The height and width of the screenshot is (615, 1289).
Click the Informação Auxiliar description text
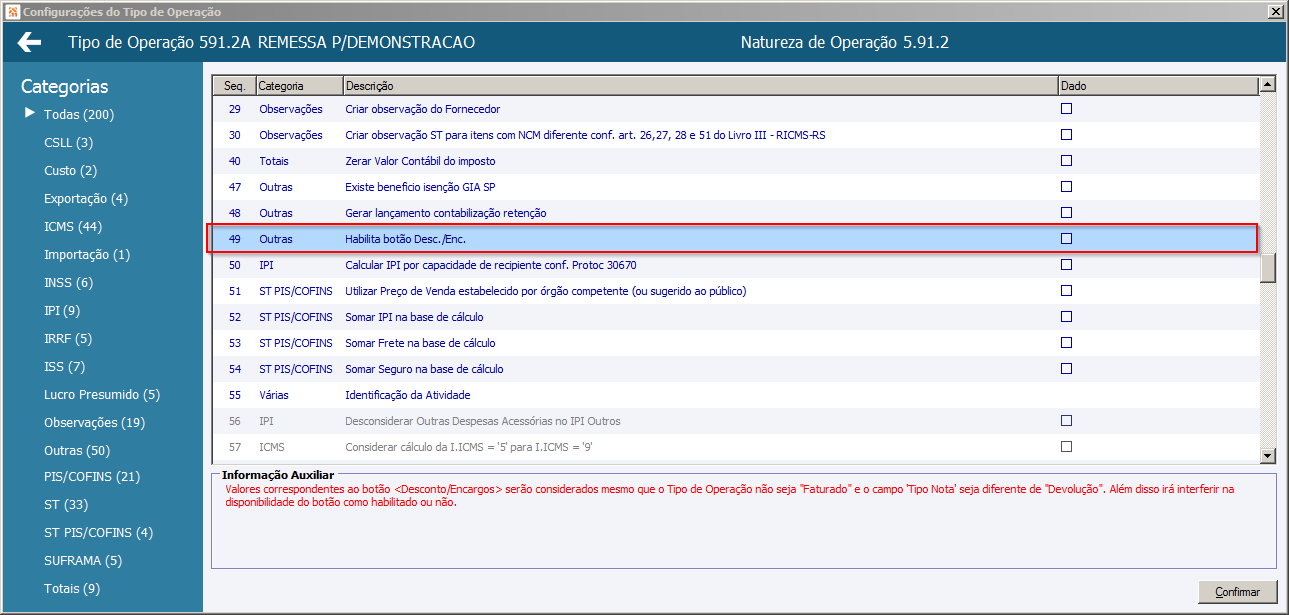click(730, 495)
